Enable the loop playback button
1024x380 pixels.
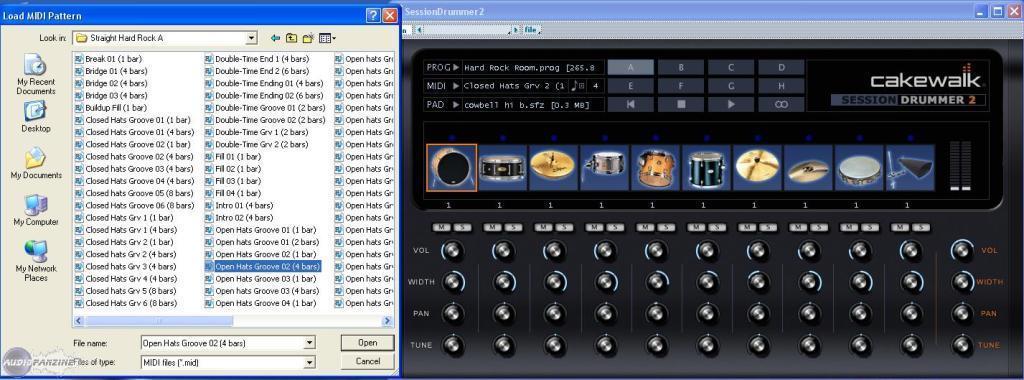click(x=781, y=104)
